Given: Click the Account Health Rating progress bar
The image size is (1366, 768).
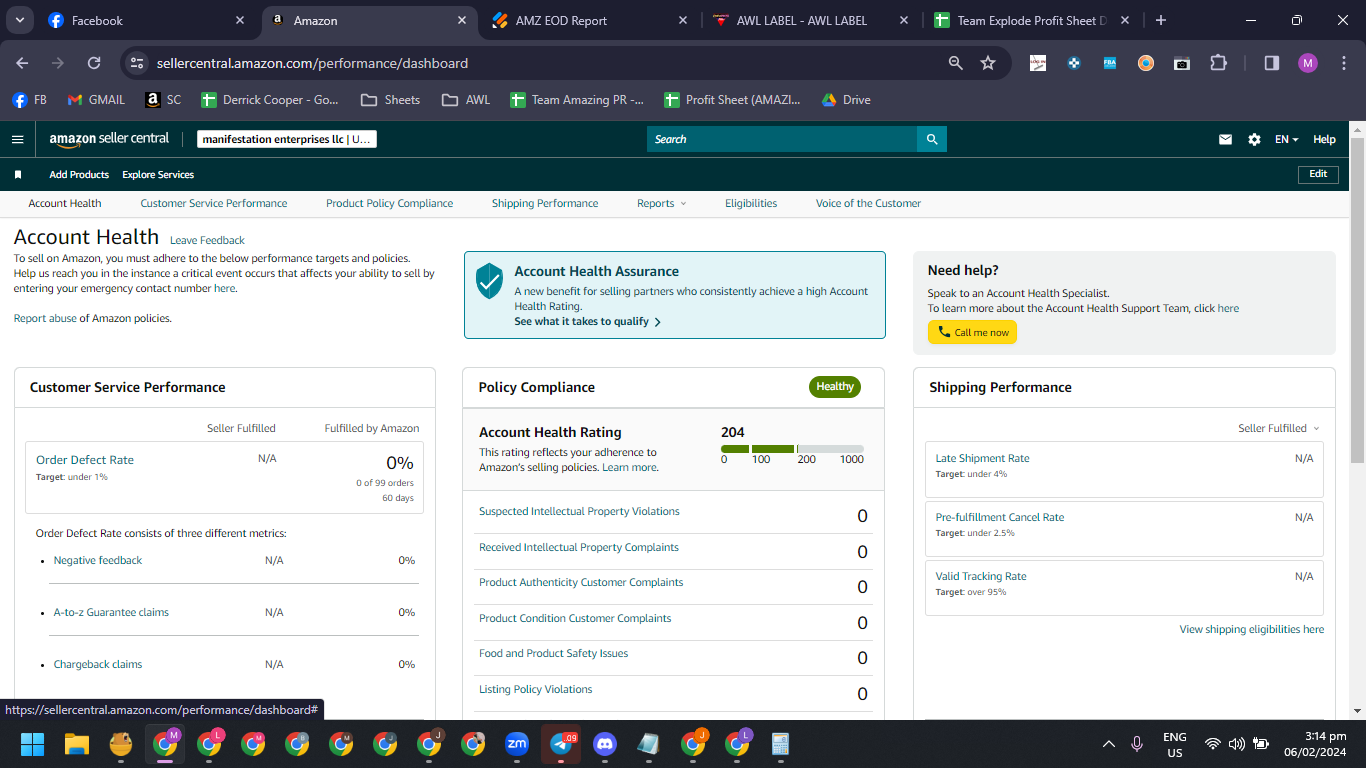Looking at the screenshot, I should [792, 449].
